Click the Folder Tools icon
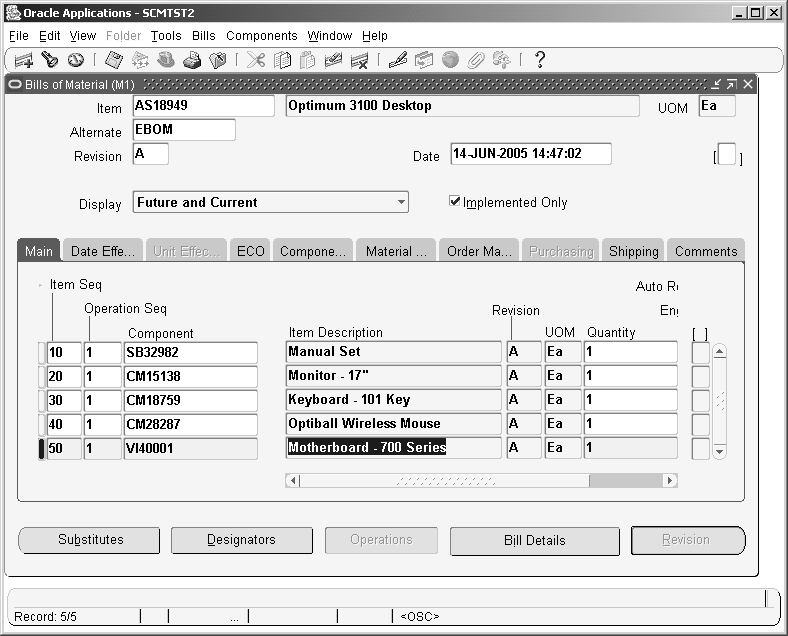Screen dimensions: 788x636 coord(501,60)
